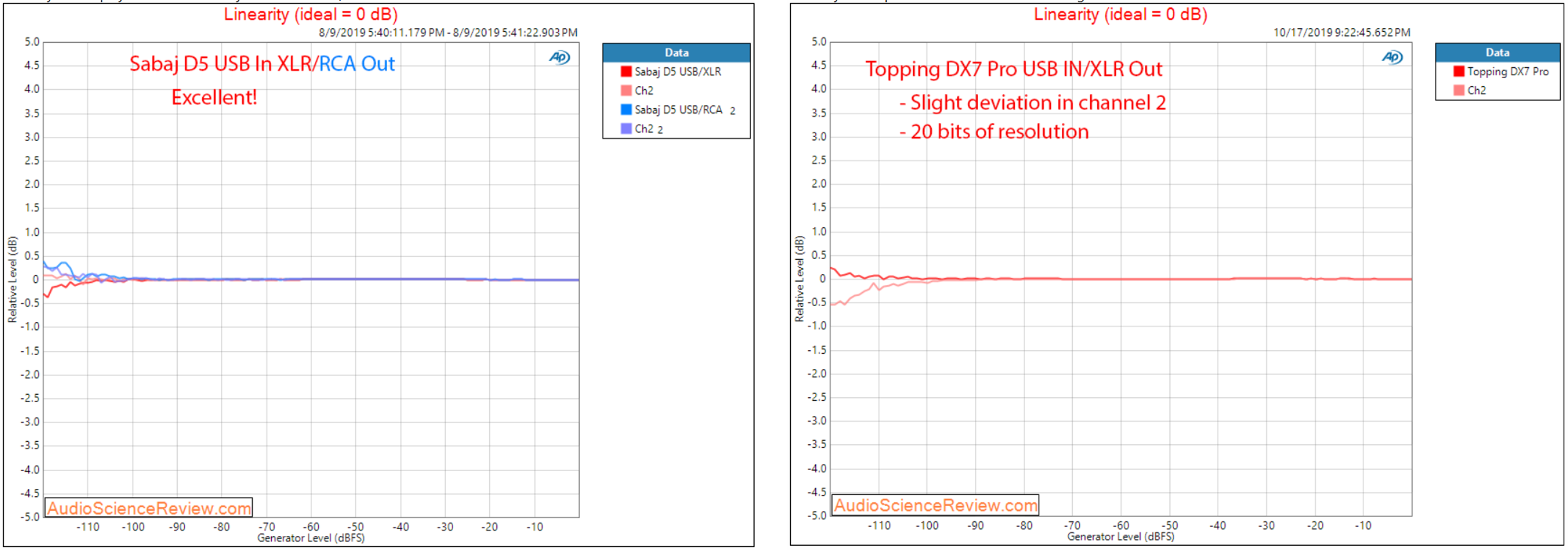Click the -10 x-axis tick on right graph

click(1363, 525)
